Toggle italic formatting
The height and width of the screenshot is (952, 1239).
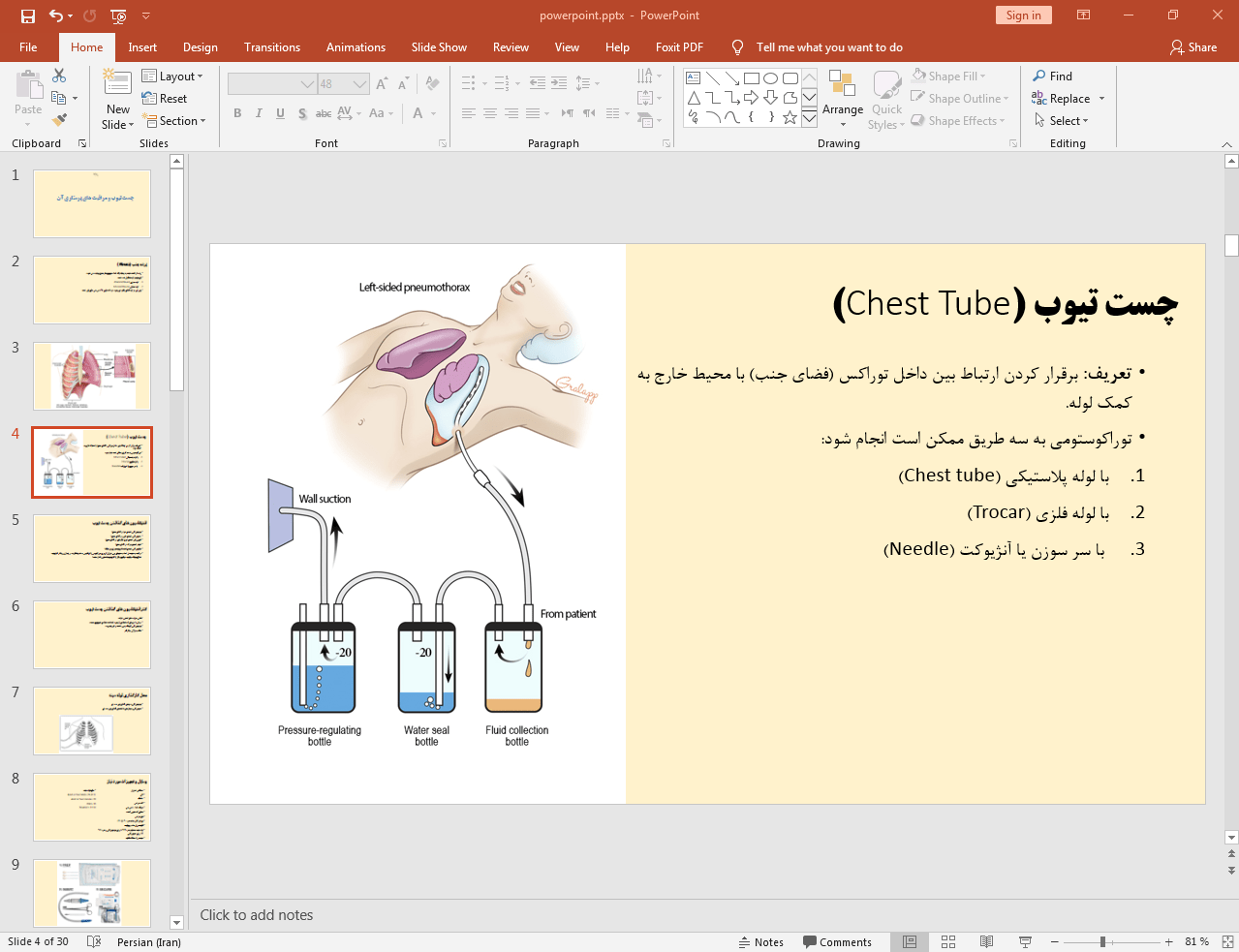click(259, 113)
